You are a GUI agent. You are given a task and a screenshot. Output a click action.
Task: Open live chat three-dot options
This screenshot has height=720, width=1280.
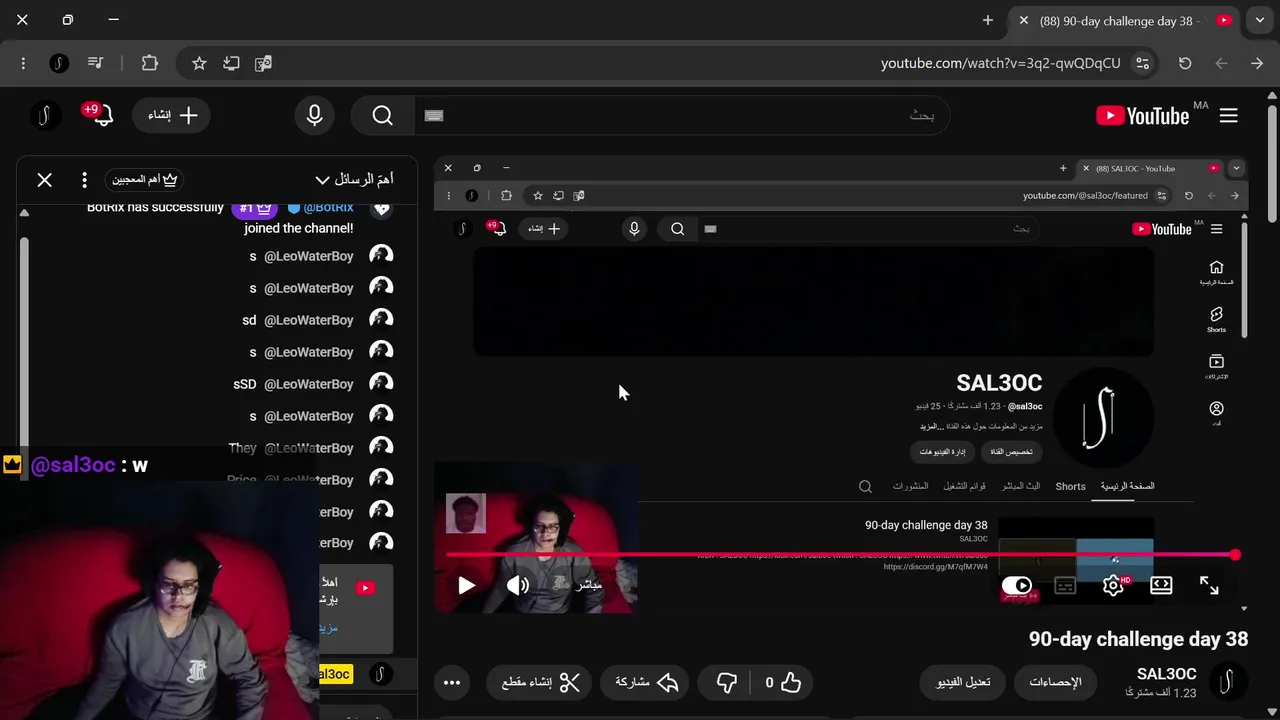click(x=84, y=180)
